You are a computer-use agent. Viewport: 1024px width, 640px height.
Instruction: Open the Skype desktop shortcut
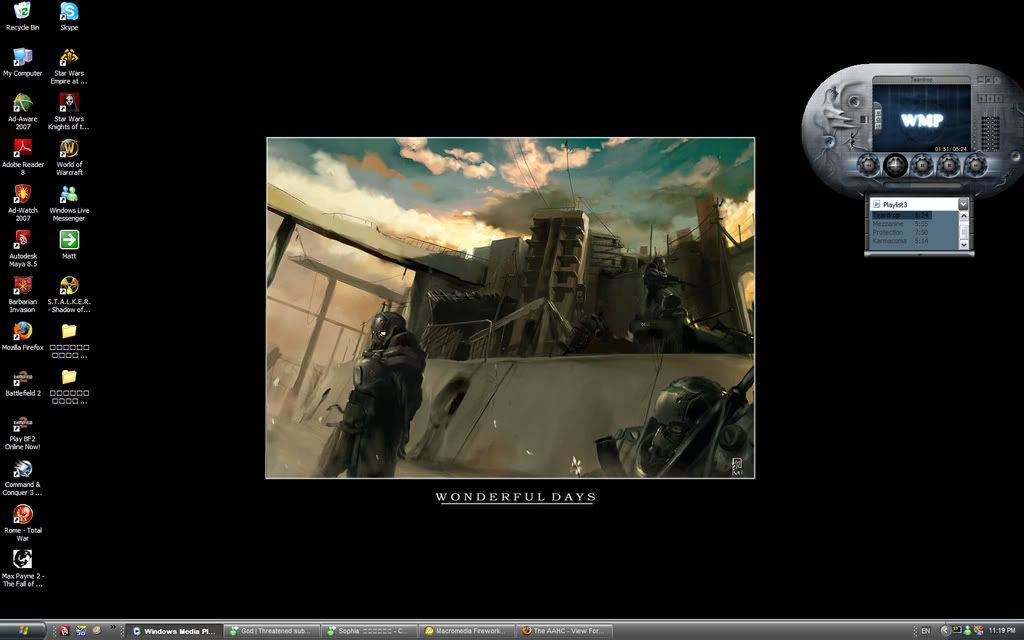[69, 12]
